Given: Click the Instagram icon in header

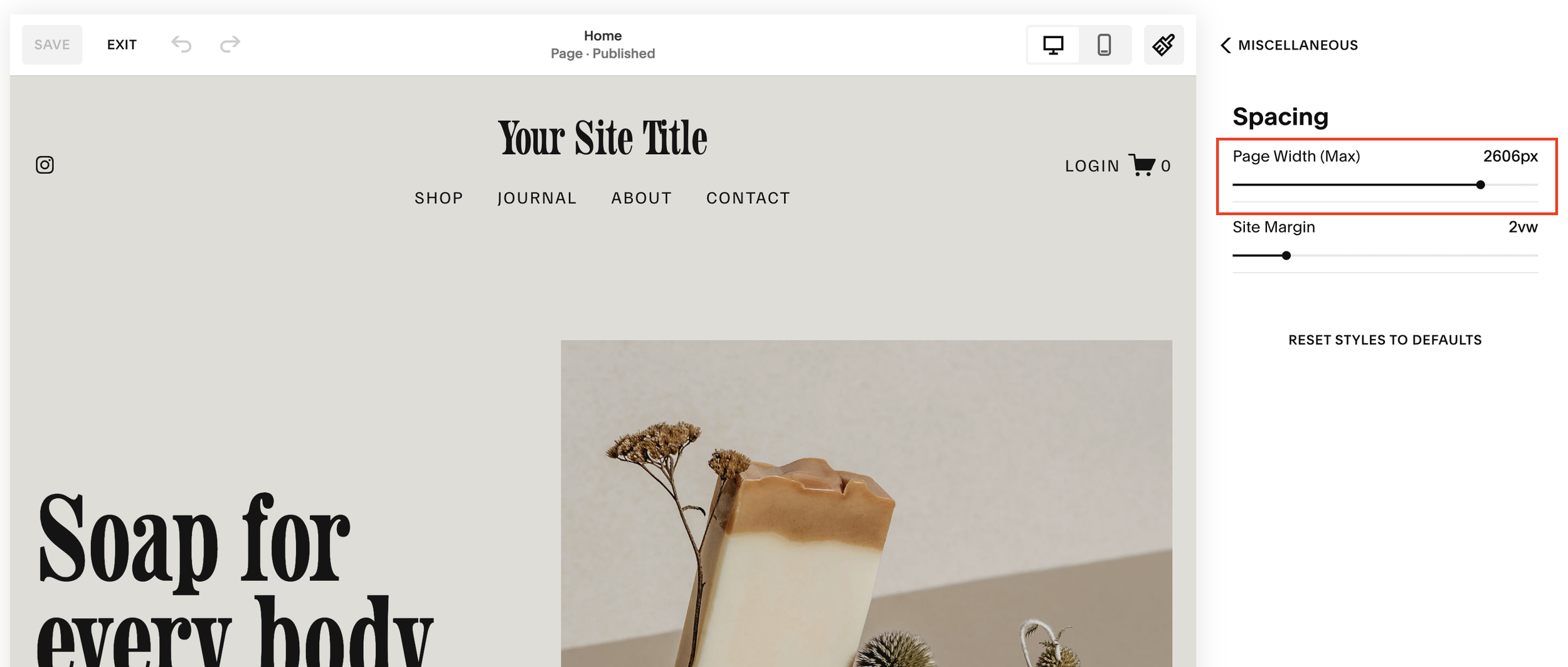Looking at the screenshot, I should (45, 165).
